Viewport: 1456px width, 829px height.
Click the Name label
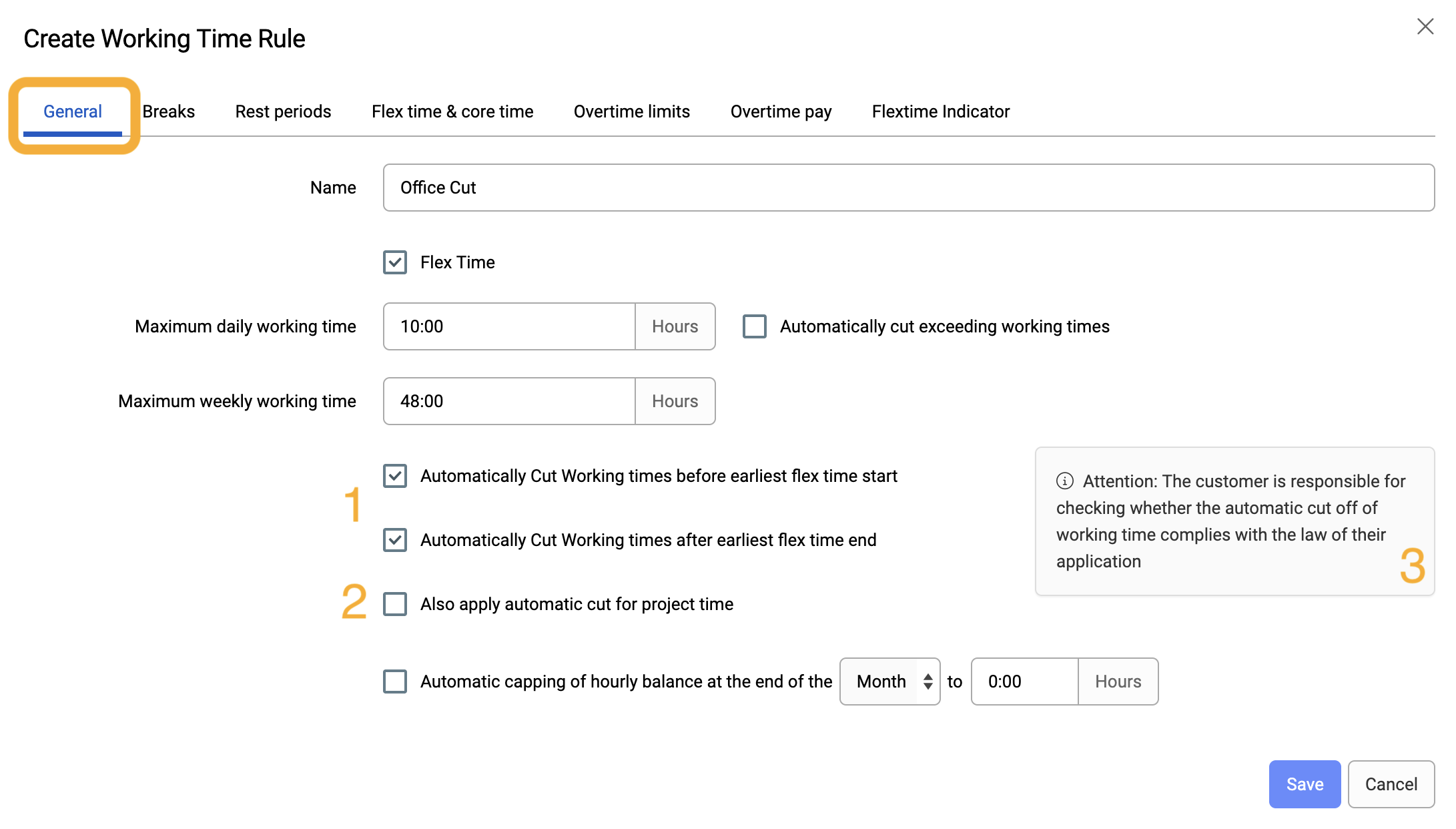point(333,188)
